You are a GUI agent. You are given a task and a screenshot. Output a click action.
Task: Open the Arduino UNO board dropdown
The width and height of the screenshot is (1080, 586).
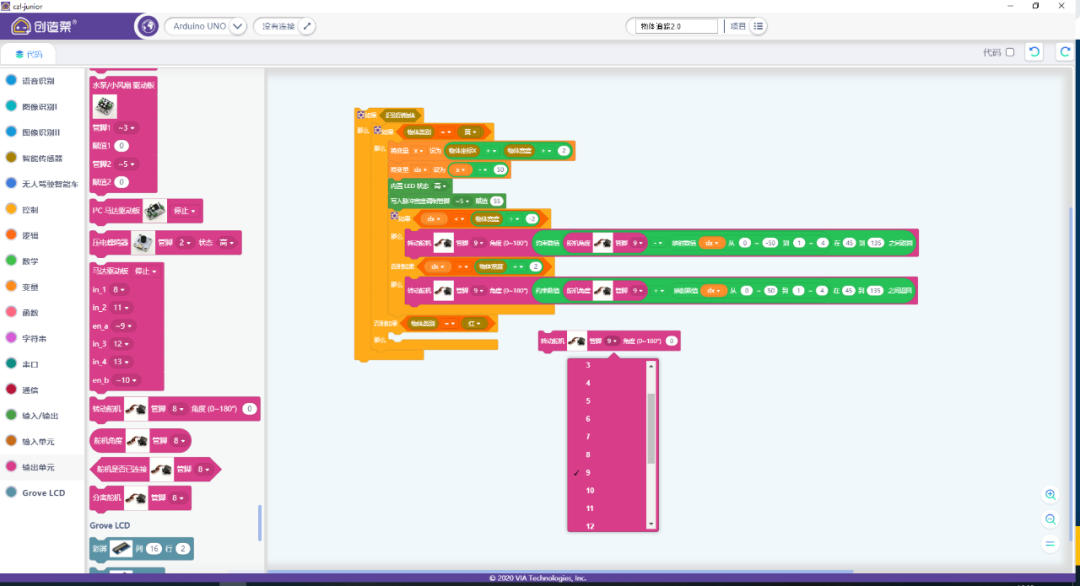coord(237,26)
